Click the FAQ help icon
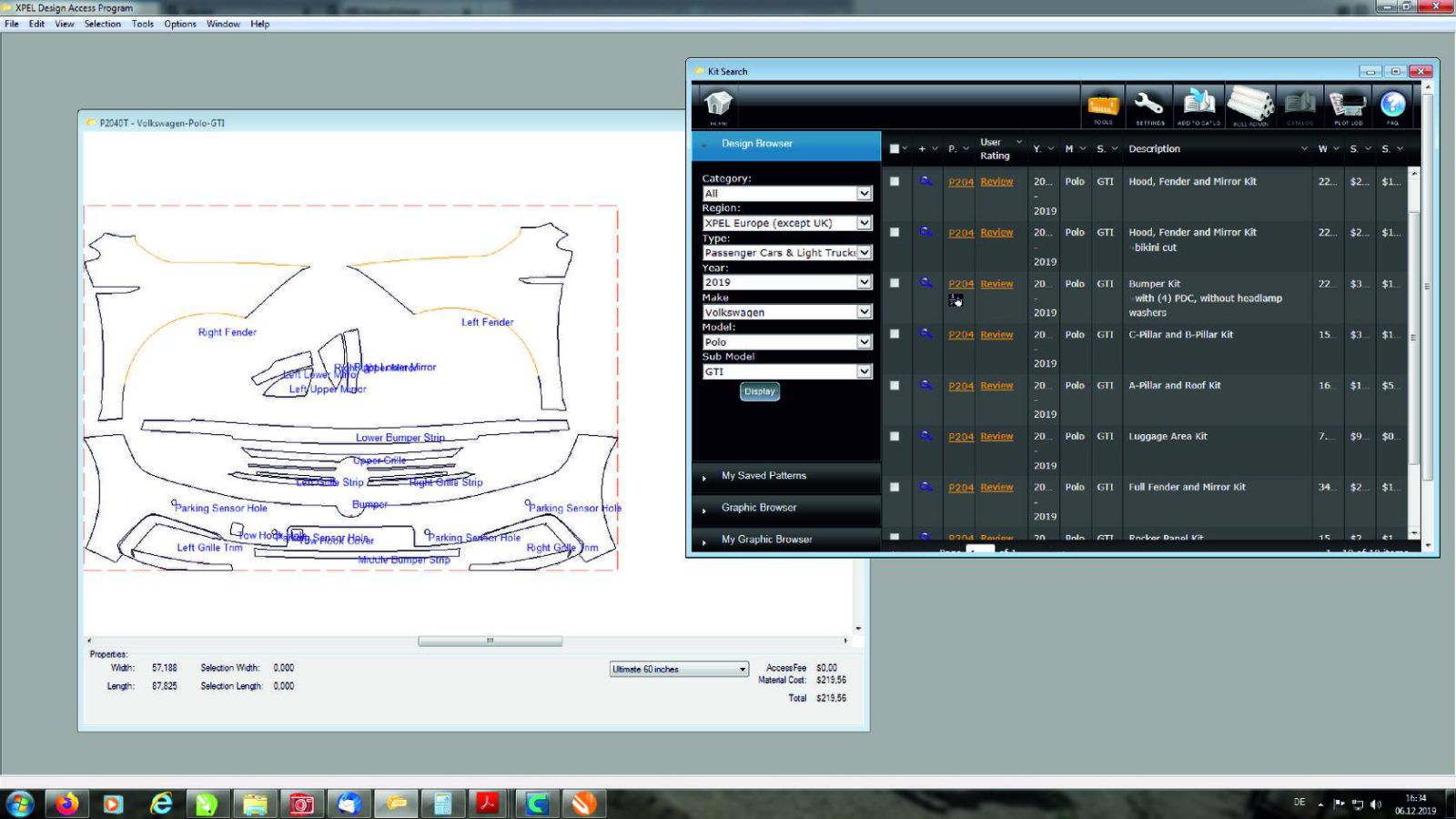The image size is (1456, 819). pos(1392,106)
